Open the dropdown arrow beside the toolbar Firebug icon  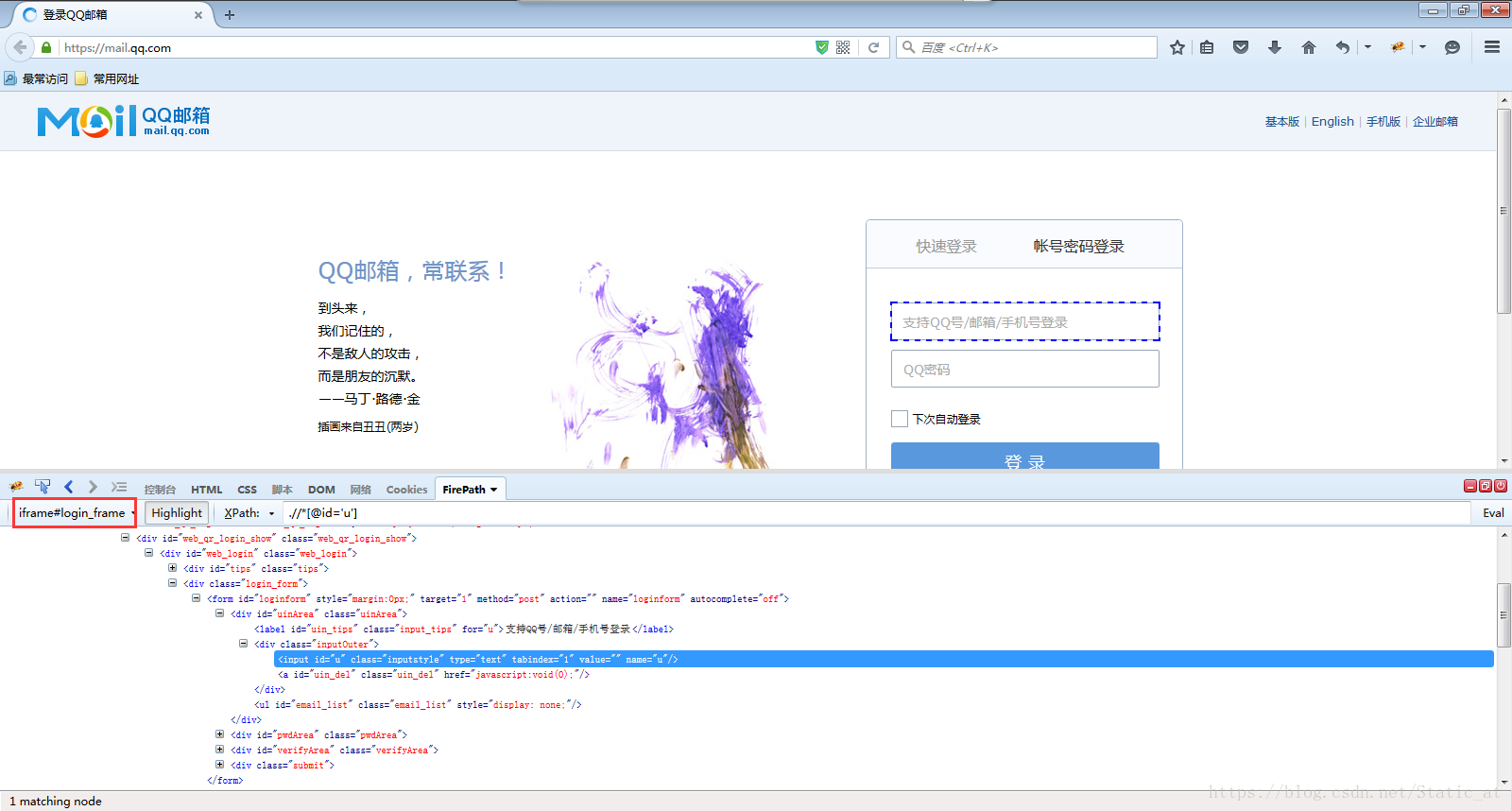coord(1422,47)
